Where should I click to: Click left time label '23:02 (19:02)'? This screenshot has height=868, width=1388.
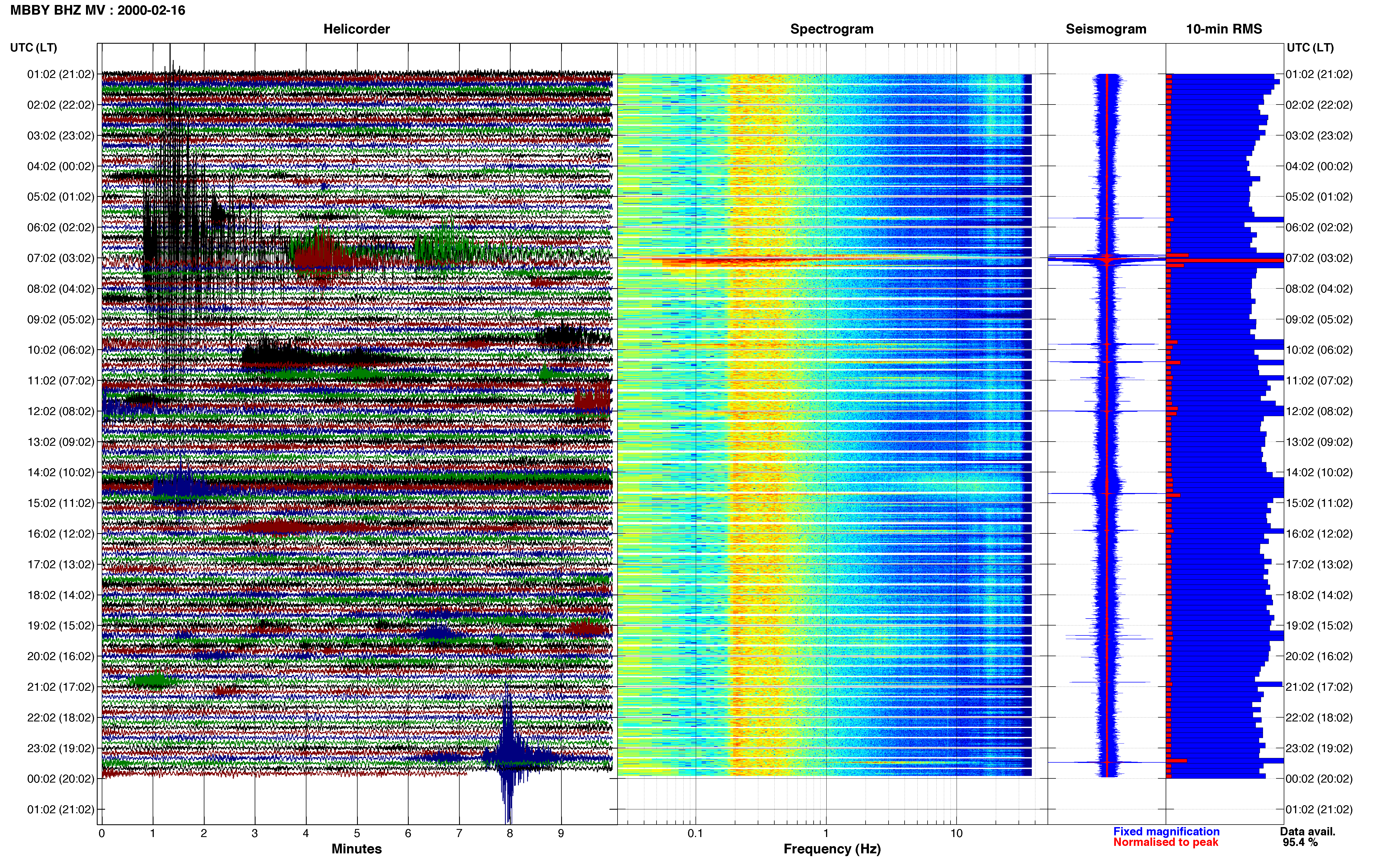coord(61,748)
